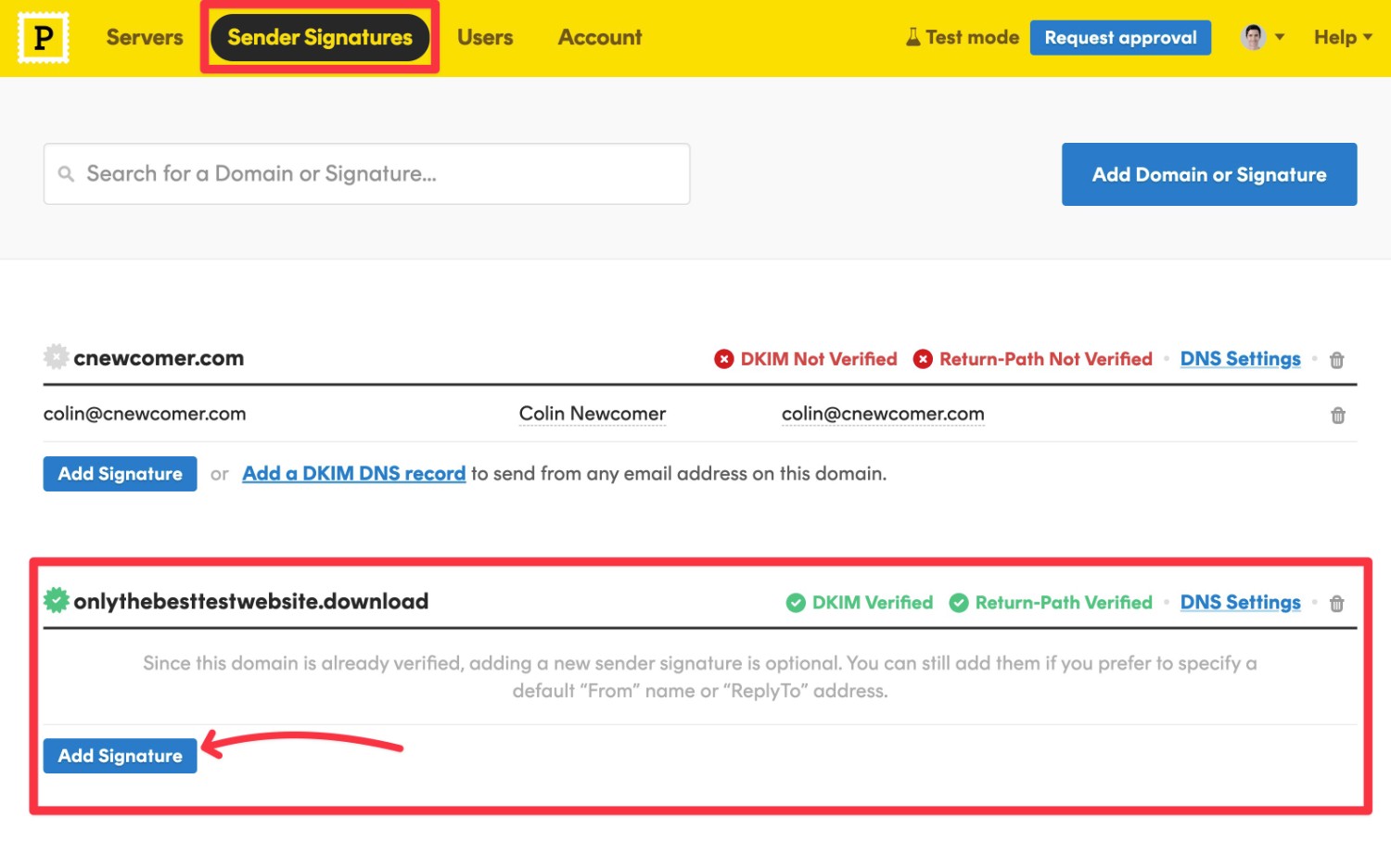Click DKIM Not Verified status
Screen dimensions: 1391x868
coord(806,359)
